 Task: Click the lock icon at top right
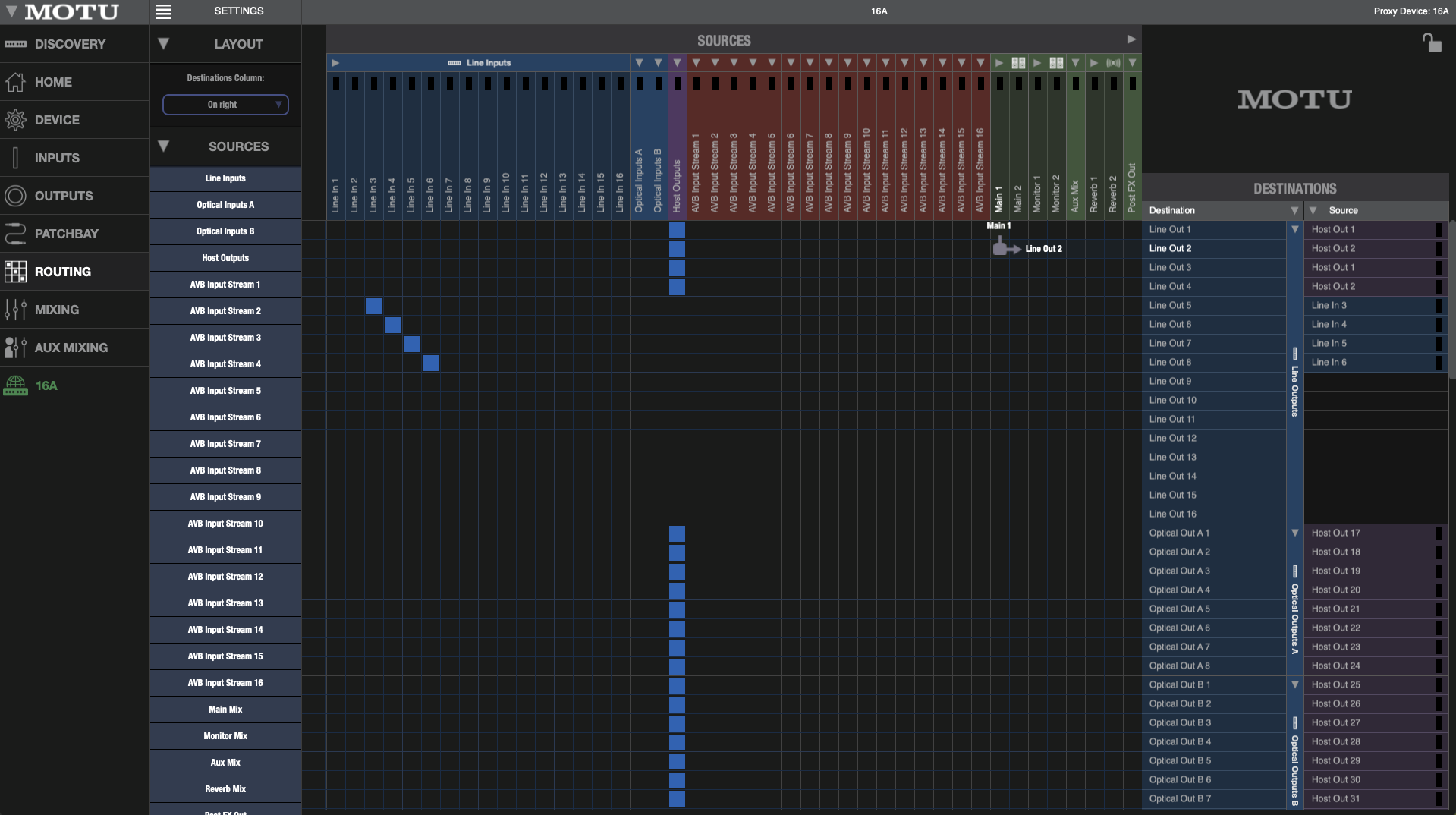pyautogui.click(x=1431, y=42)
